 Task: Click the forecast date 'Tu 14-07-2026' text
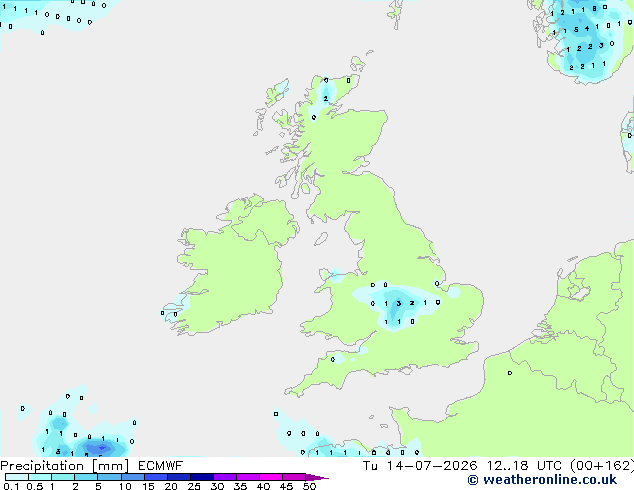click(x=420, y=466)
